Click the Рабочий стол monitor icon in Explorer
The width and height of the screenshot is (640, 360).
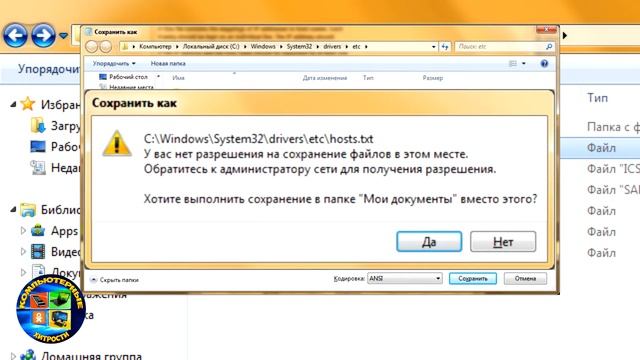pos(38,147)
